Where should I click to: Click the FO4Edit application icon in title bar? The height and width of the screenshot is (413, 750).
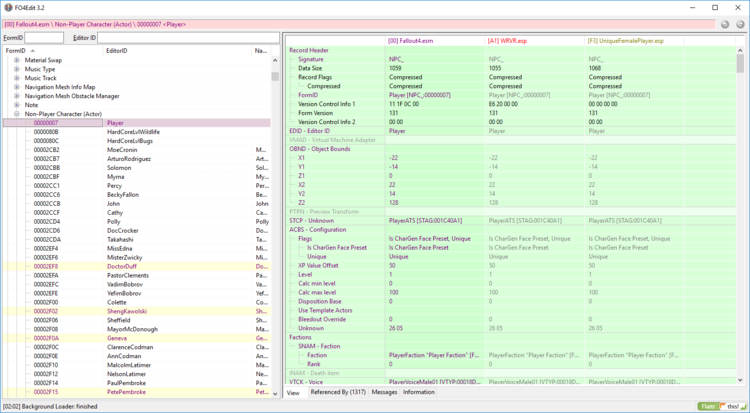(8, 8)
